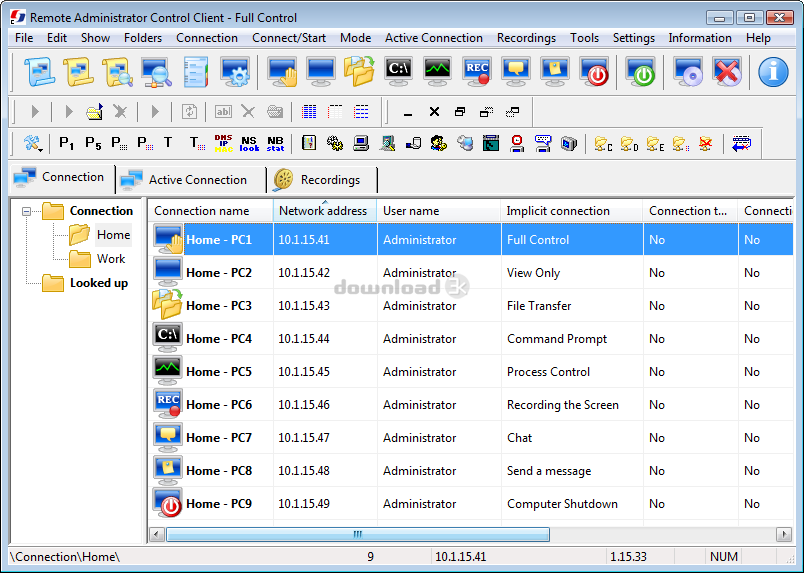804x573 pixels.
Task: Click the REC screen recording toolbar icon
Action: (477, 72)
